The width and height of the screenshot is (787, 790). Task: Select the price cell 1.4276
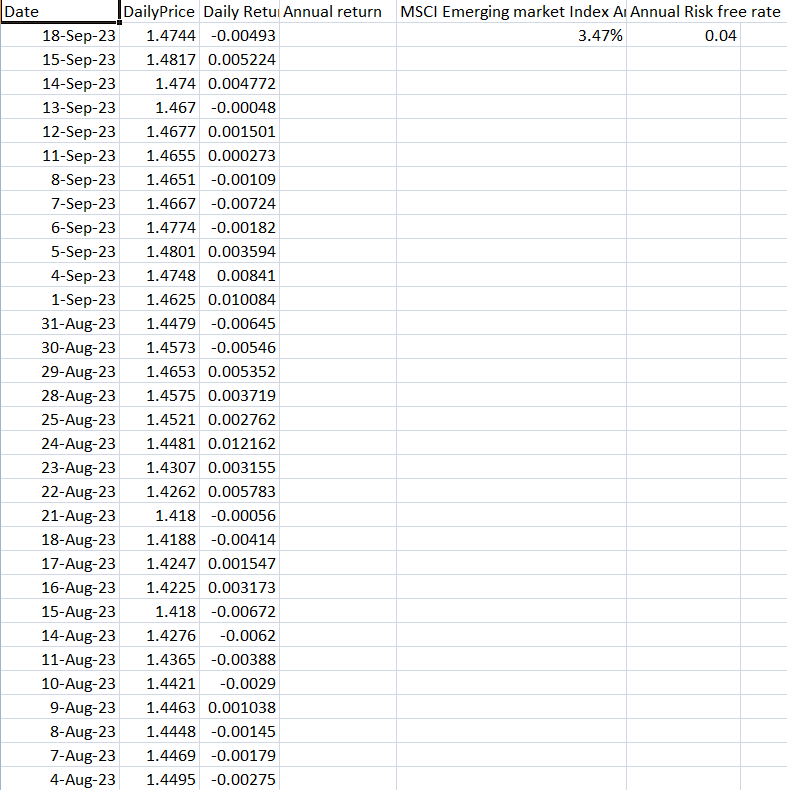coord(159,635)
